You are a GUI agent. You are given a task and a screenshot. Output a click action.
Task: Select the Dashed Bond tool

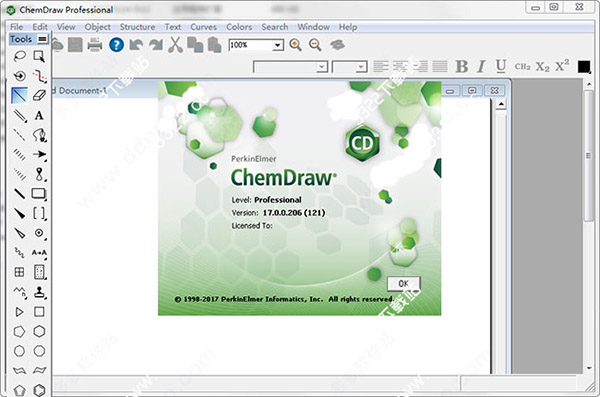[19, 135]
